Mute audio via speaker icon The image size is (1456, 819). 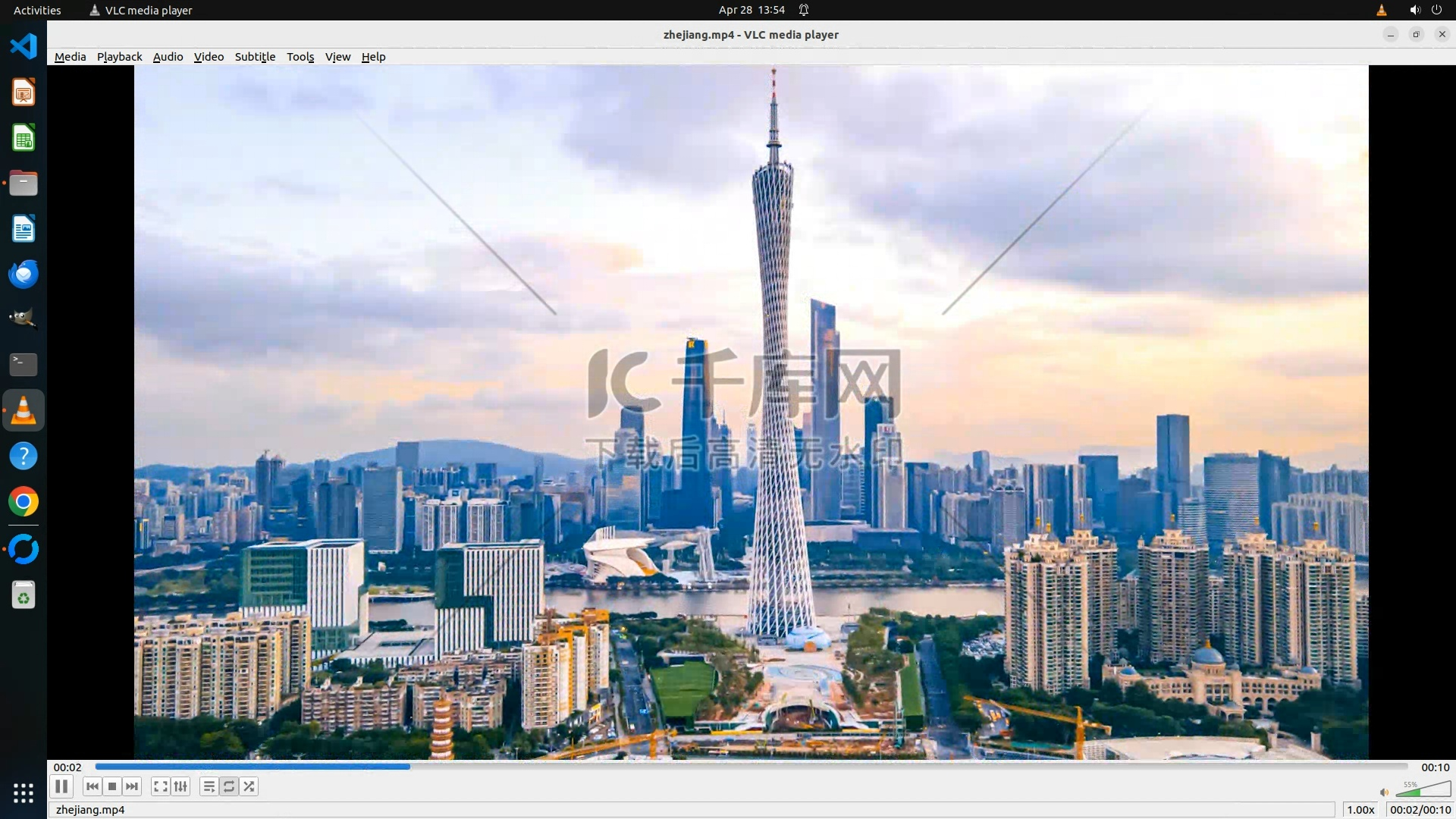(1384, 792)
